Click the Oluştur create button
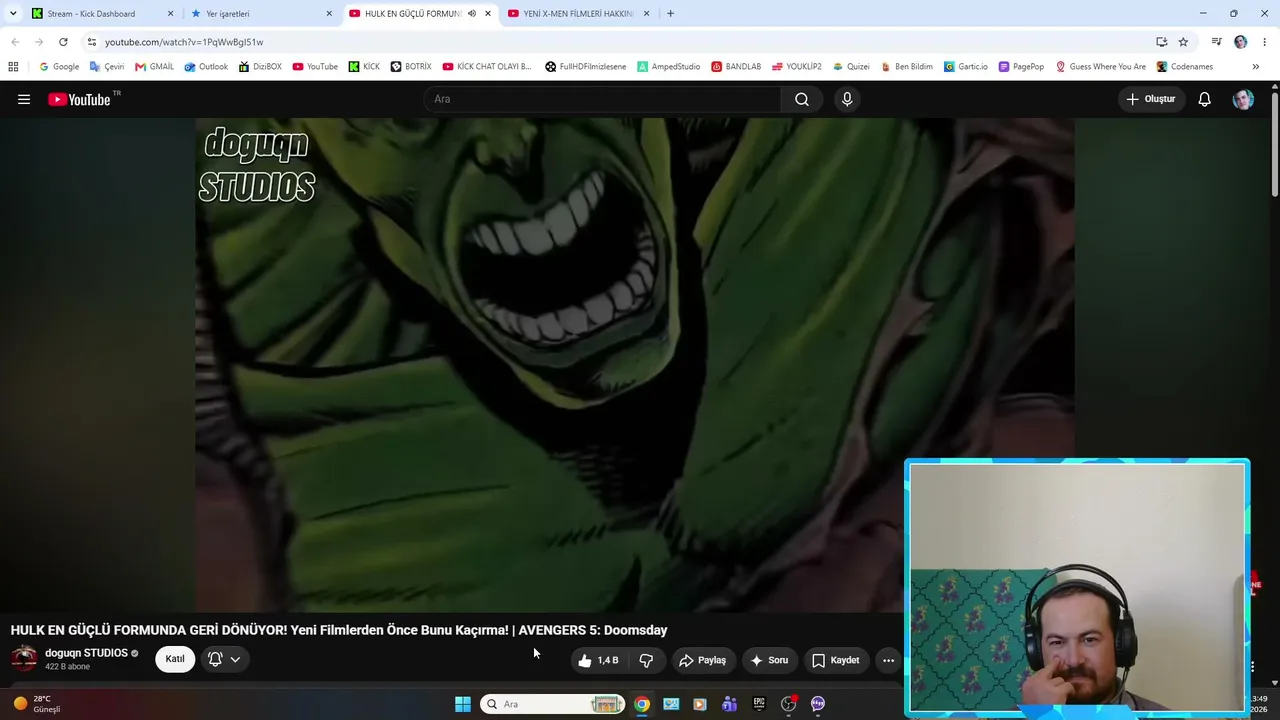Image resolution: width=1280 pixels, height=720 pixels. pyautogui.click(x=1151, y=99)
